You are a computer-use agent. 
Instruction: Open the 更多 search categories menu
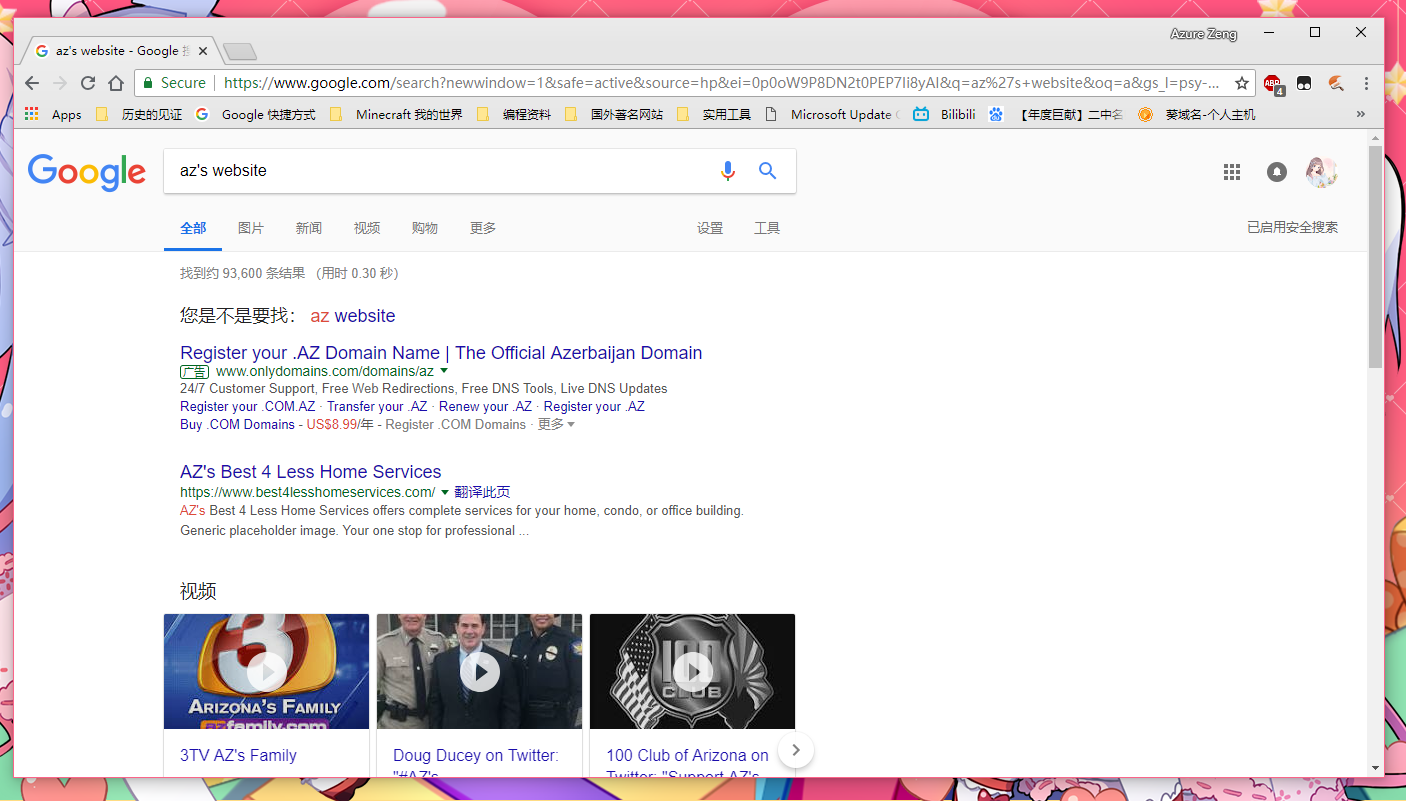point(483,228)
